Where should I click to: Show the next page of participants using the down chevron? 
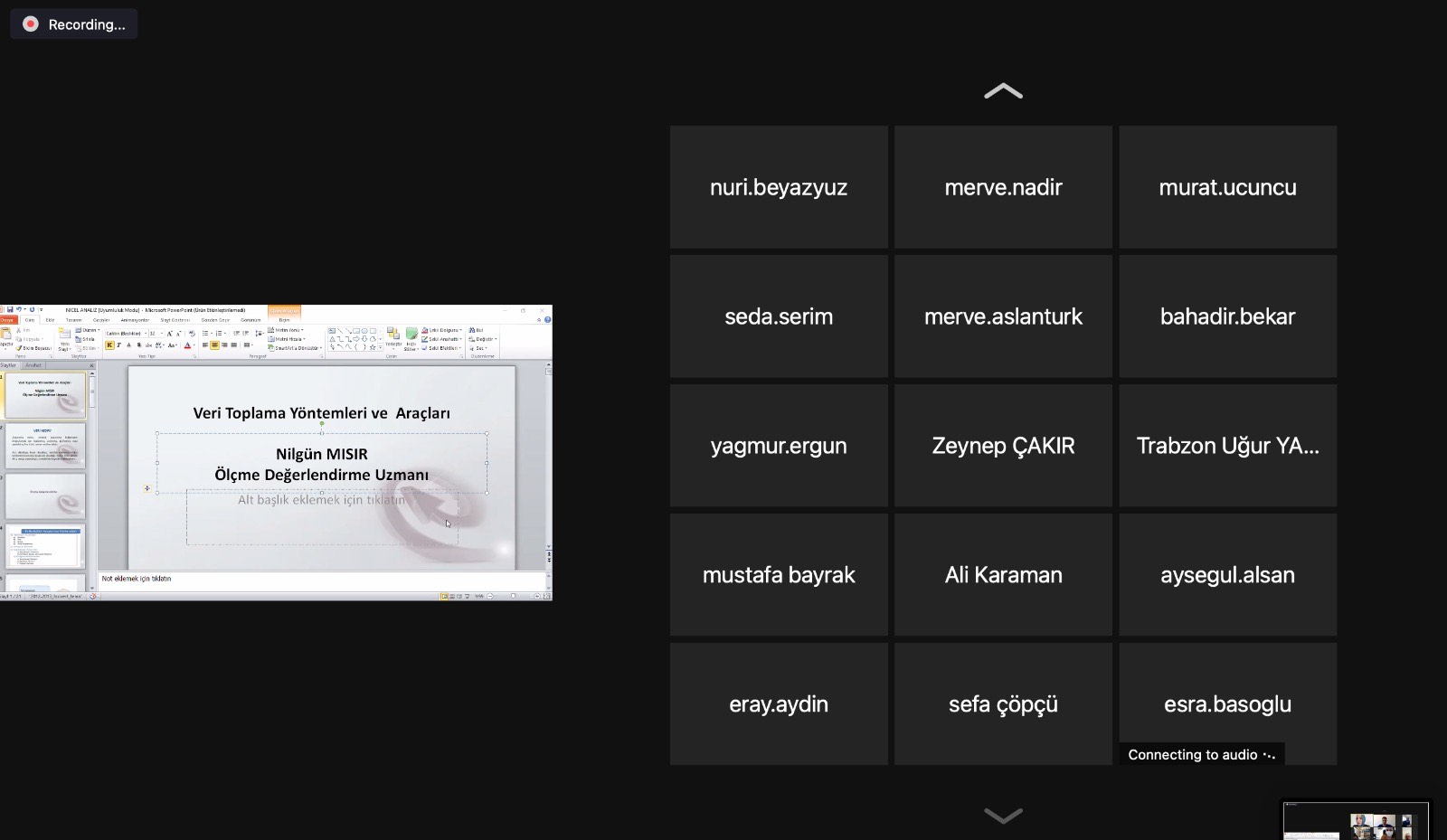1003,815
